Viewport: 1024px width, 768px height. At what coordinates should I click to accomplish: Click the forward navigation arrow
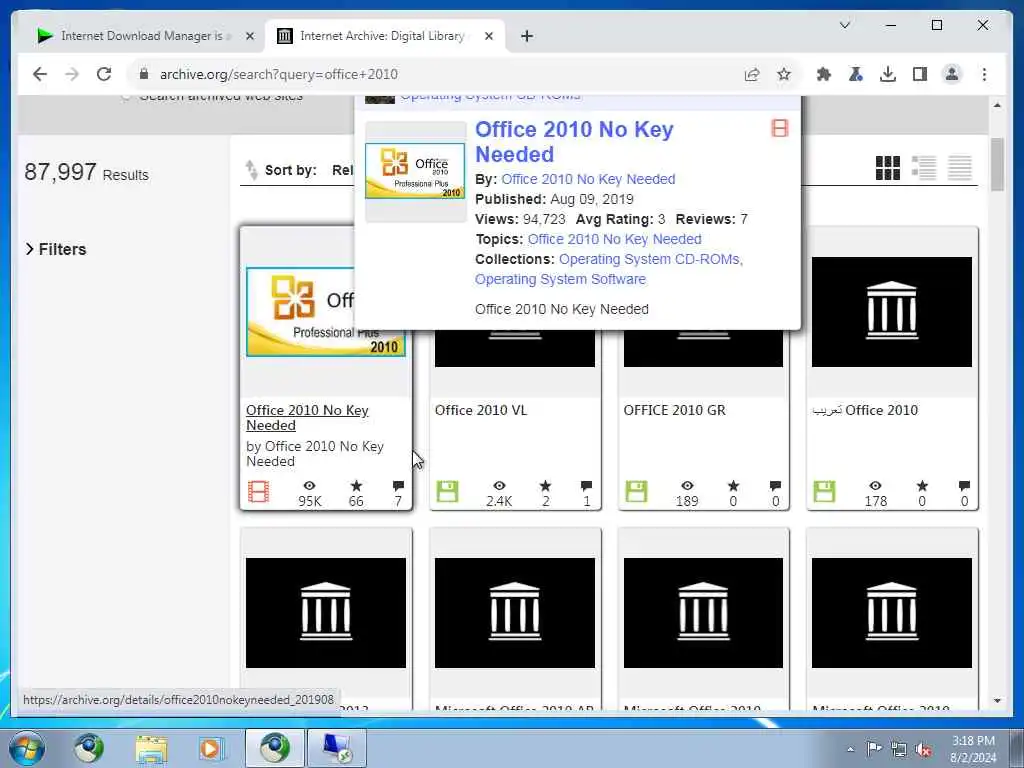click(72, 74)
